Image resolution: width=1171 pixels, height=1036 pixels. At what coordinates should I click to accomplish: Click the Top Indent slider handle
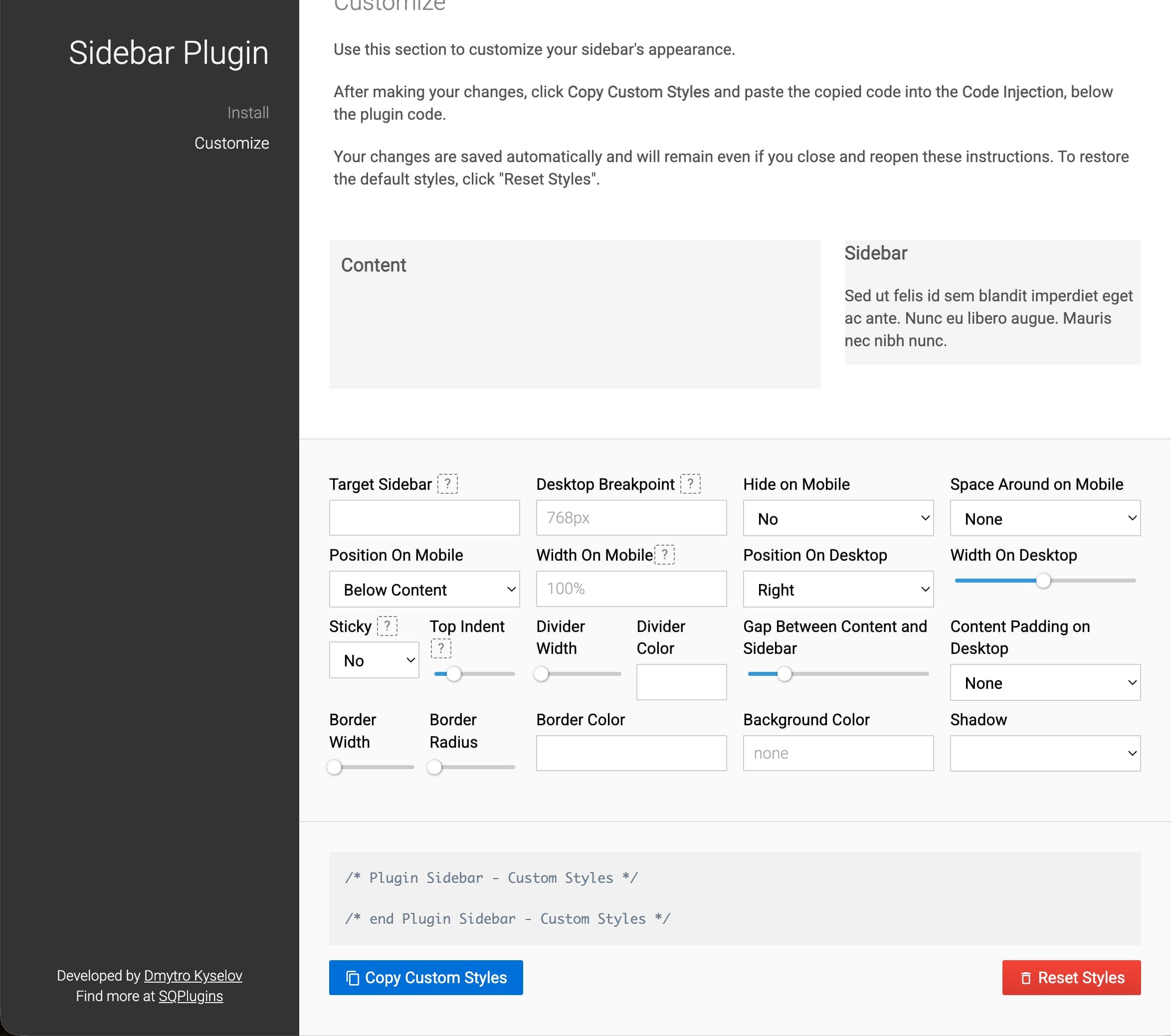coord(454,674)
